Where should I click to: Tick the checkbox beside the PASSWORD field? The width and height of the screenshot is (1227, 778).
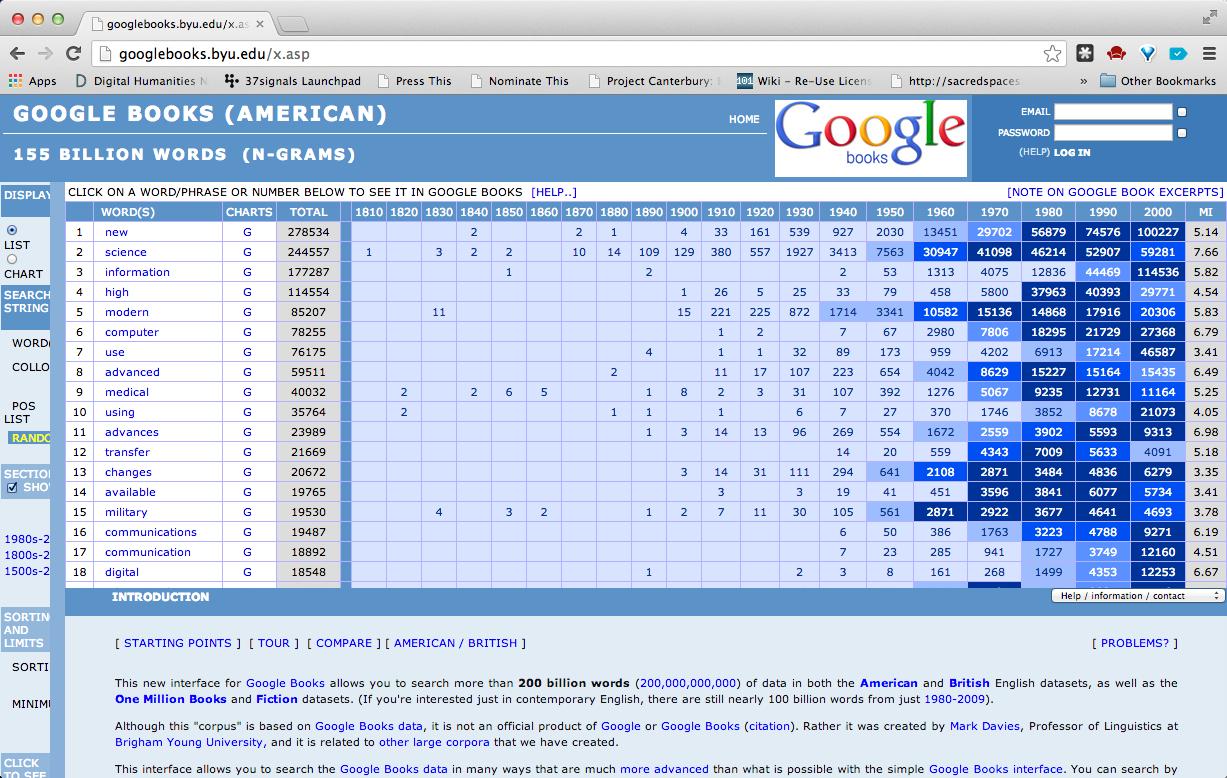pyautogui.click(x=1182, y=132)
